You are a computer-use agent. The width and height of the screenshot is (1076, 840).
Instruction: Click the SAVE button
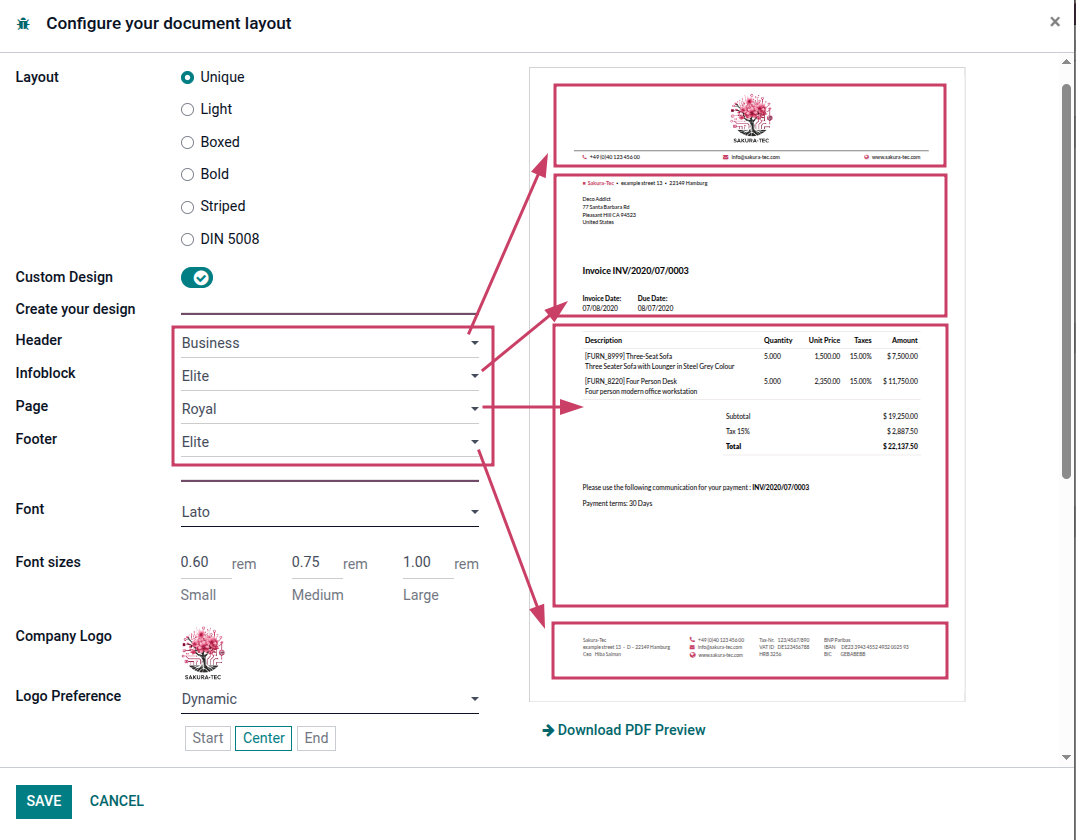44,802
